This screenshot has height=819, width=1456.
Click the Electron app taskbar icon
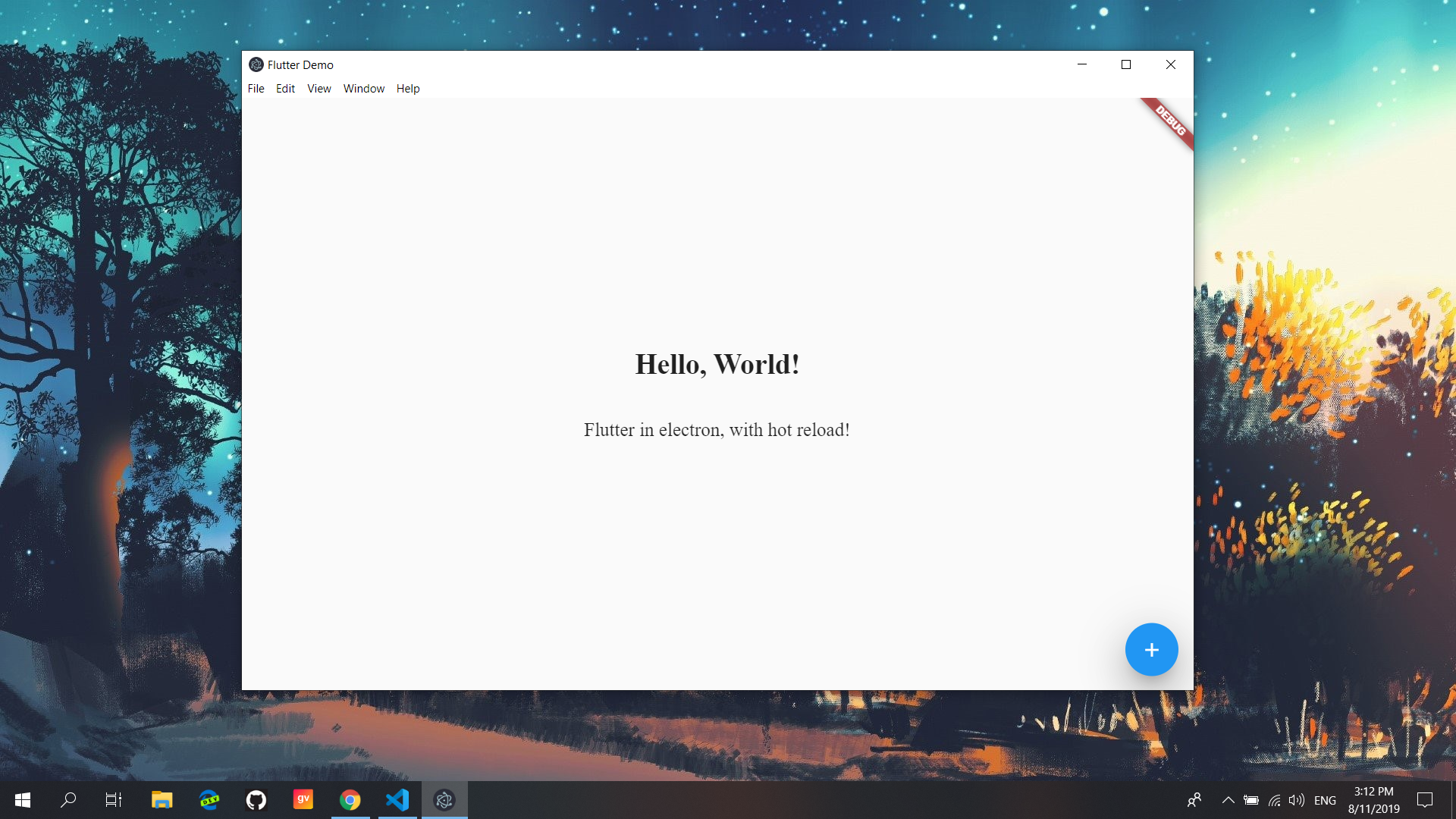coord(444,800)
